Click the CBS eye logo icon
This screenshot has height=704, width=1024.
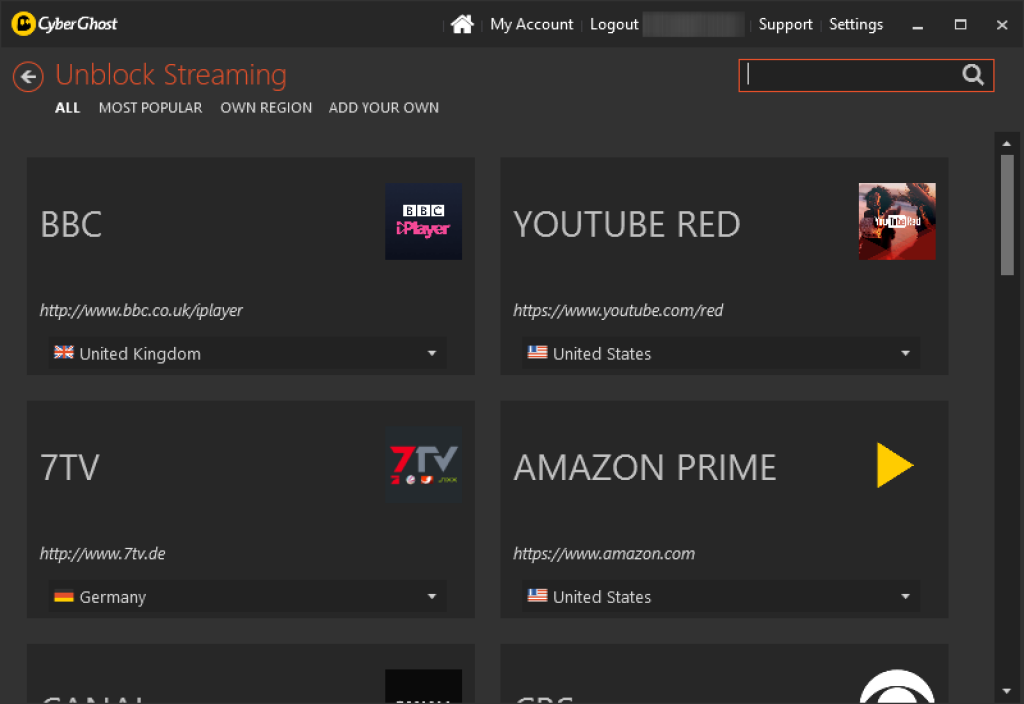(x=897, y=686)
